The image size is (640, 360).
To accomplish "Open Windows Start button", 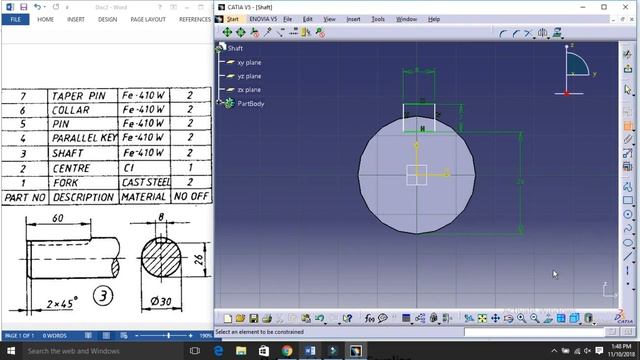I will point(11,351).
